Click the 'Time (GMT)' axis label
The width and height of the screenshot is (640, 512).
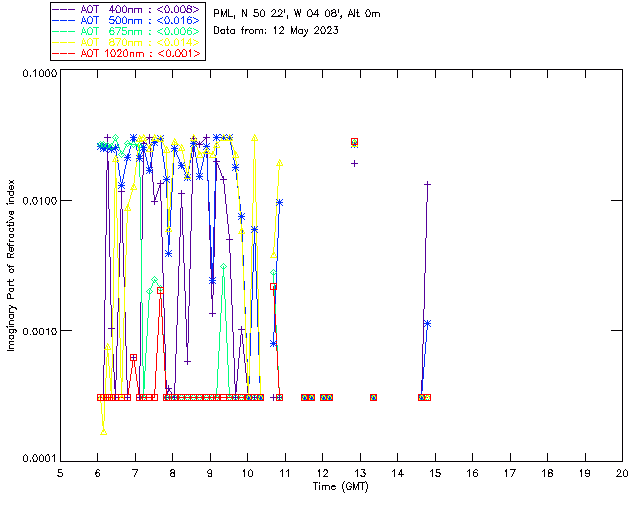point(341,486)
